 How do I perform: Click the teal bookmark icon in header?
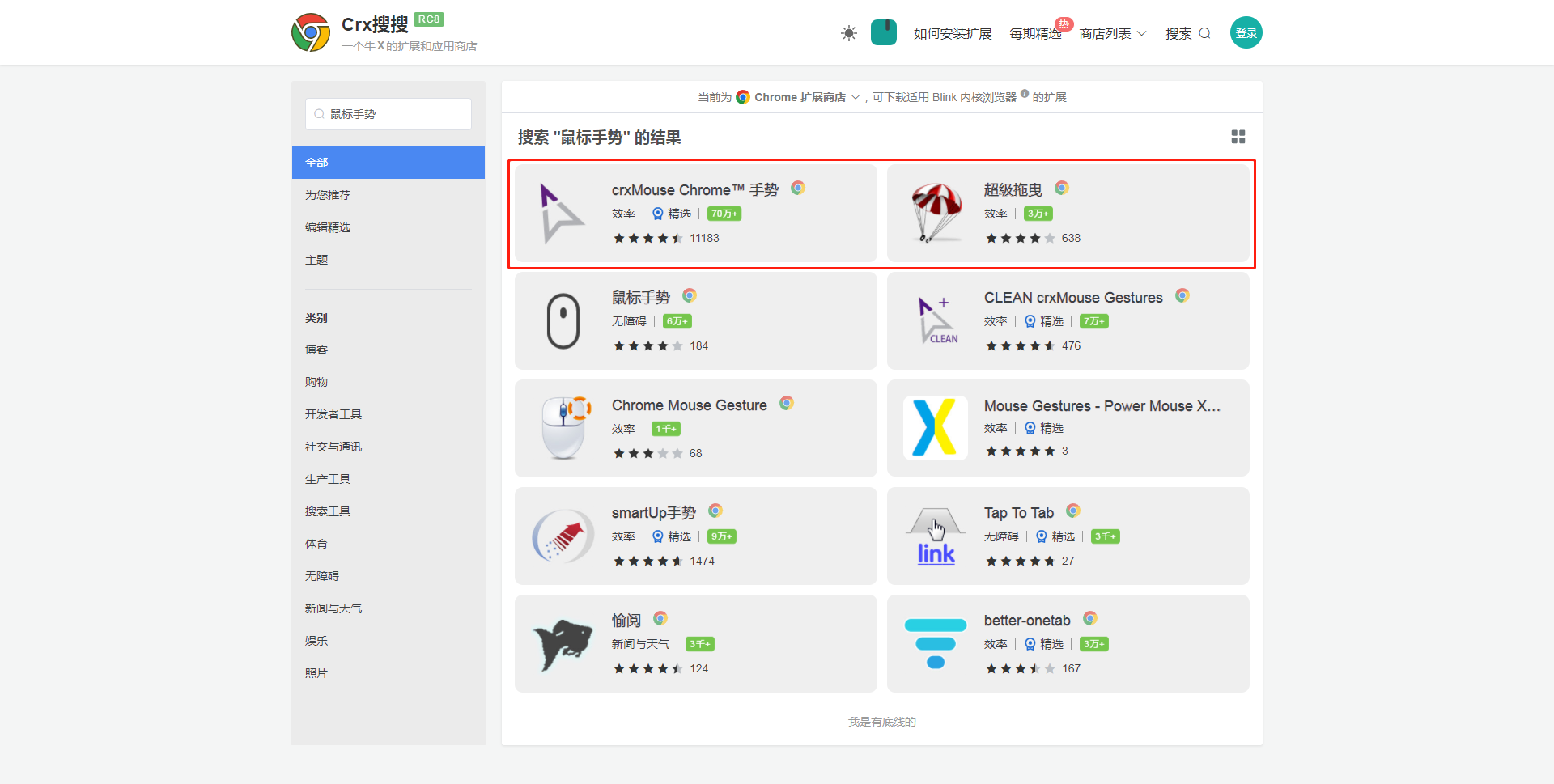click(x=884, y=32)
